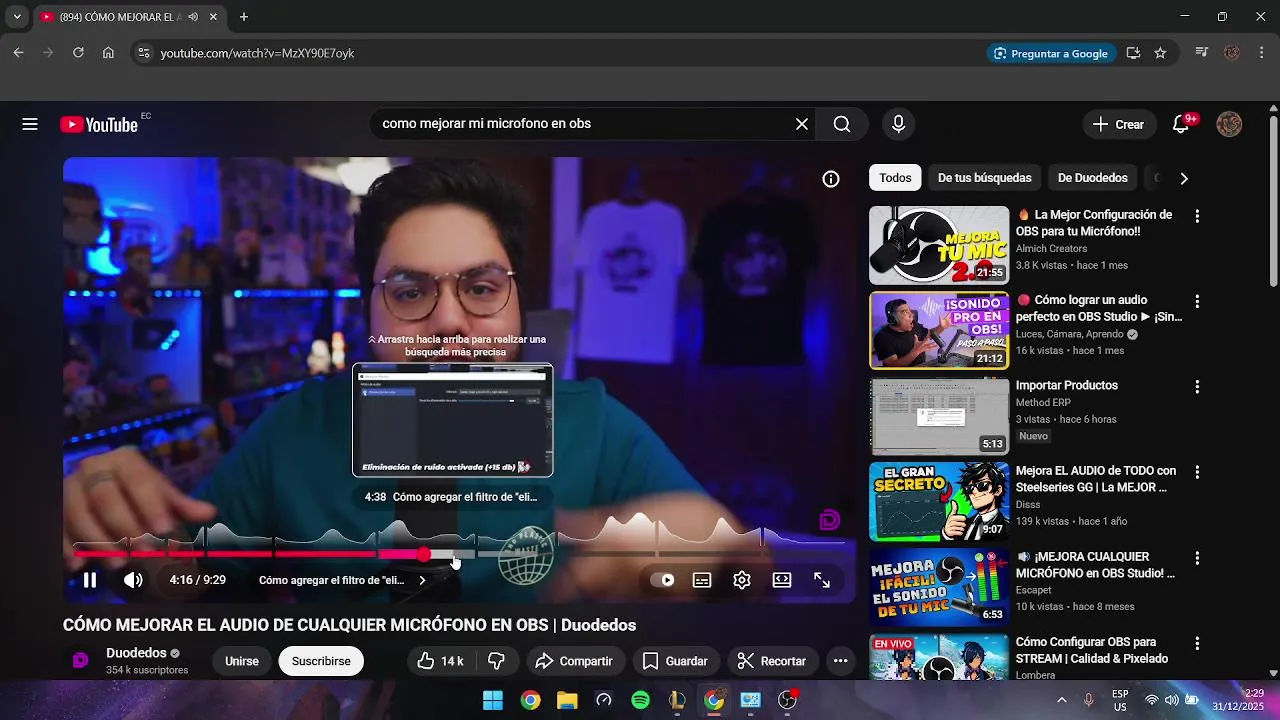Go back in browser
The image size is (1280, 720).
[18, 53]
